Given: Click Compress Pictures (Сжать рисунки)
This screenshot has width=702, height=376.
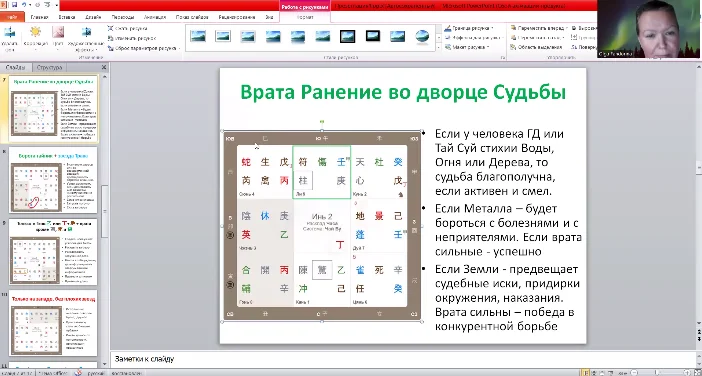Looking at the screenshot, I should [128, 28].
